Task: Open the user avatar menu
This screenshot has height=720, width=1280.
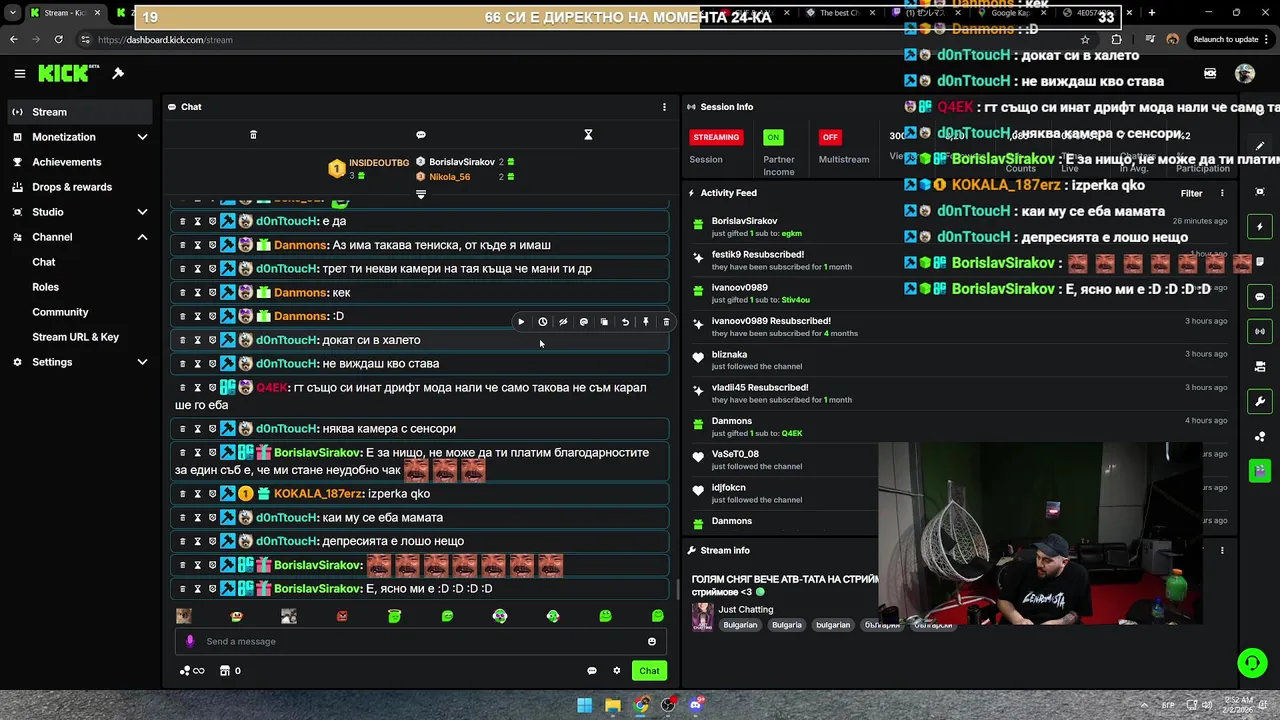Action: click(x=1245, y=73)
